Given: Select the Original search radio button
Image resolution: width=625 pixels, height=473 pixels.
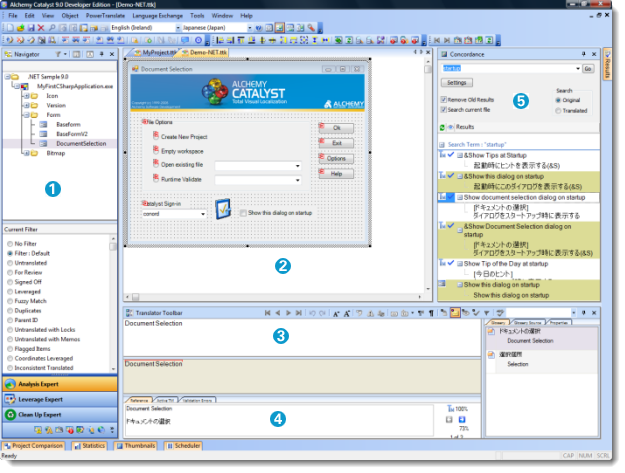Looking at the screenshot, I should click(558, 100).
